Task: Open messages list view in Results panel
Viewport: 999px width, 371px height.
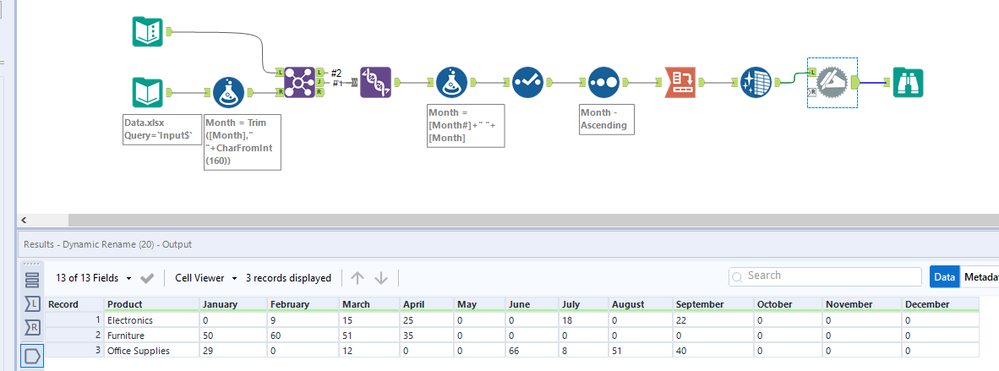Action: click(x=32, y=279)
